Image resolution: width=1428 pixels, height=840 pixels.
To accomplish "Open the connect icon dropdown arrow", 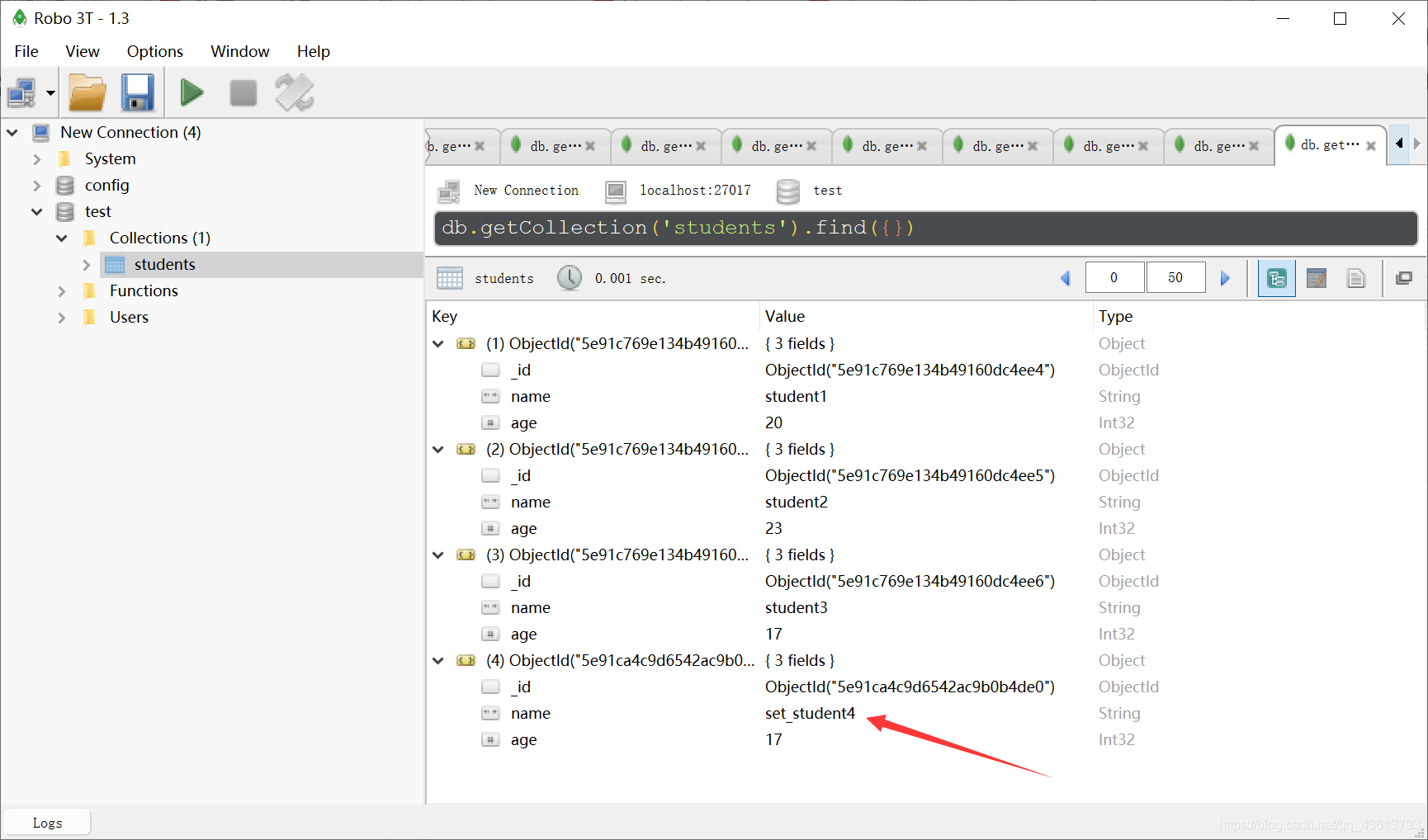I will click(x=50, y=93).
